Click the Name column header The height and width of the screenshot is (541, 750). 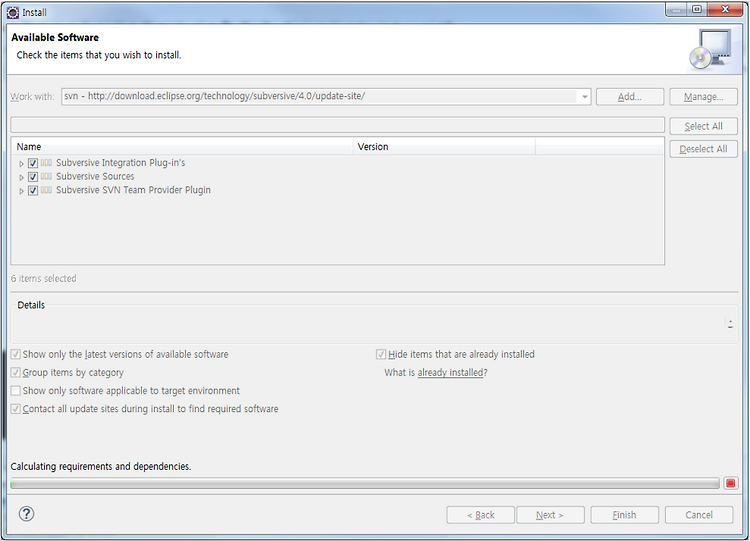click(x=182, y=147)
